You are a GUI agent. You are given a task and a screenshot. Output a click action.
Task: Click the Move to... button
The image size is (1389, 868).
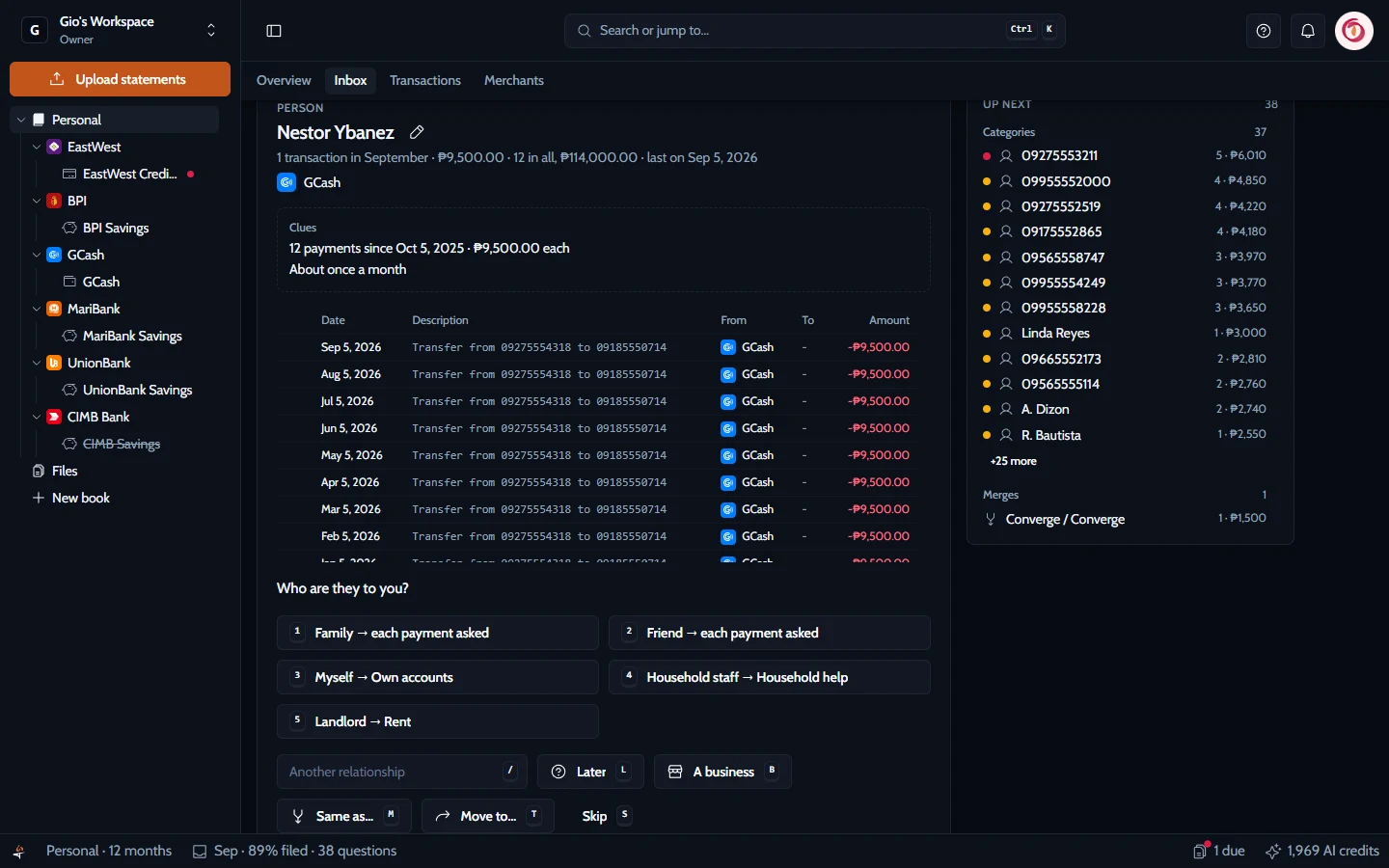click(x=488, y=816)
